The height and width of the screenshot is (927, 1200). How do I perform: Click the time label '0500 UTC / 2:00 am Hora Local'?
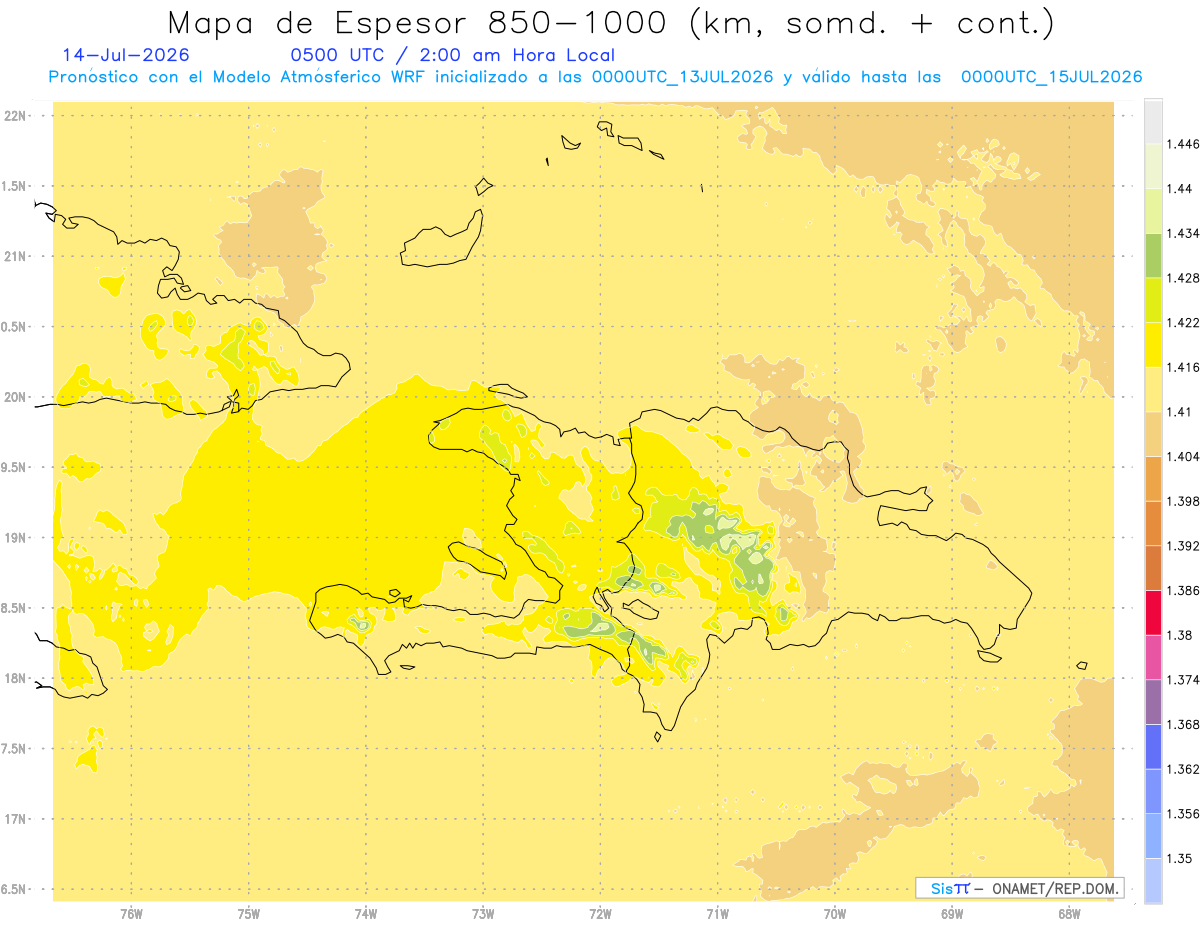point(453,55)
